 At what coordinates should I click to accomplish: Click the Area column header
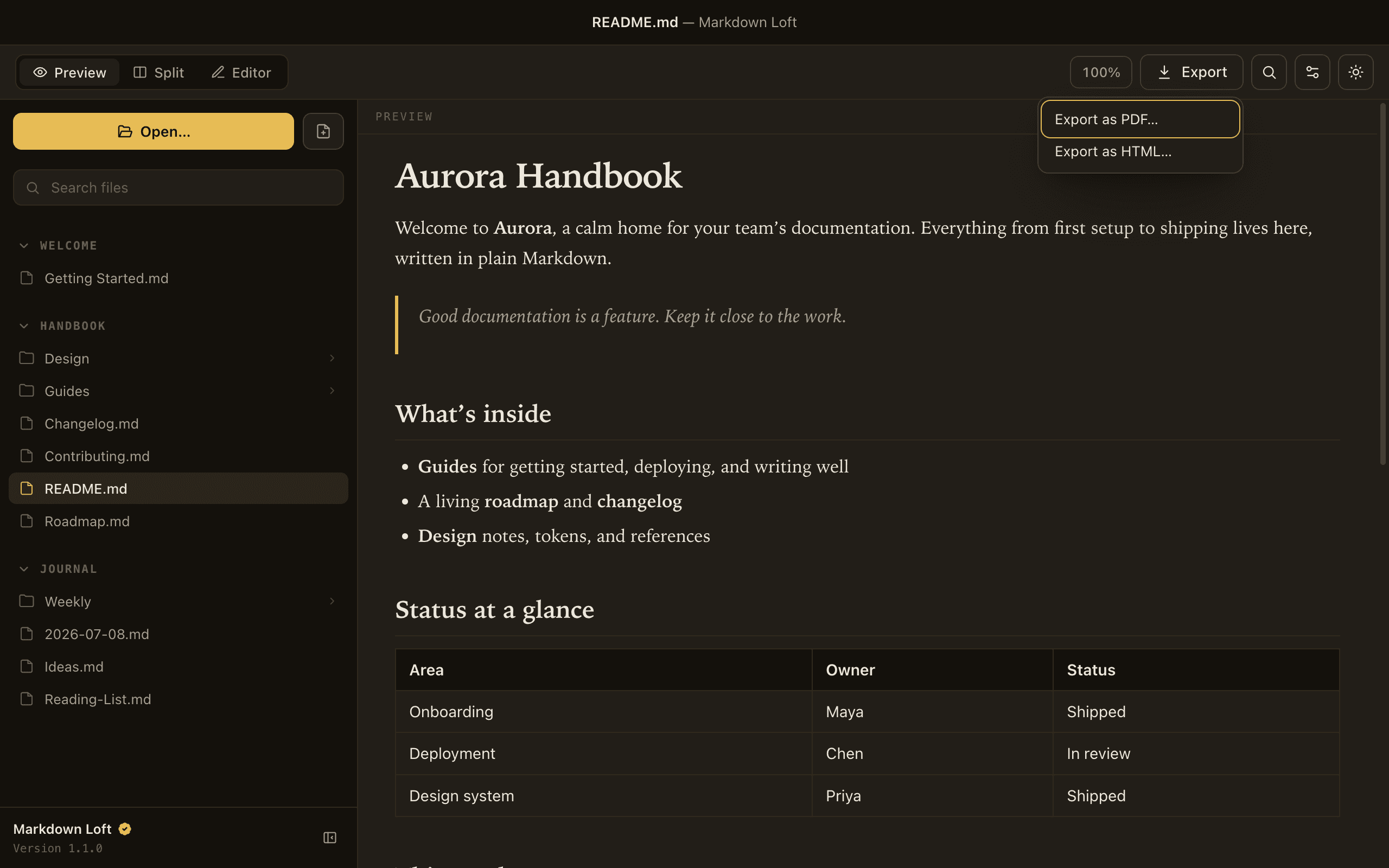coord(603,670)
